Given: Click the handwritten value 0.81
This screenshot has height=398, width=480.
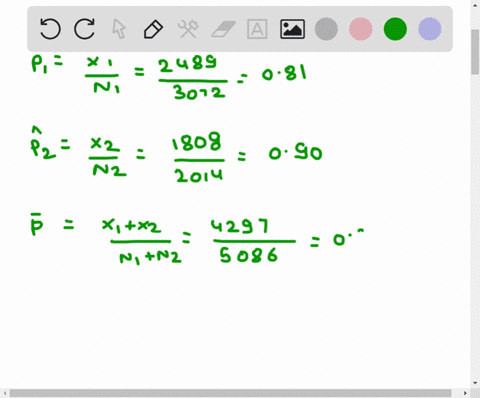Looking at the screenshot, I should [284, 73].
